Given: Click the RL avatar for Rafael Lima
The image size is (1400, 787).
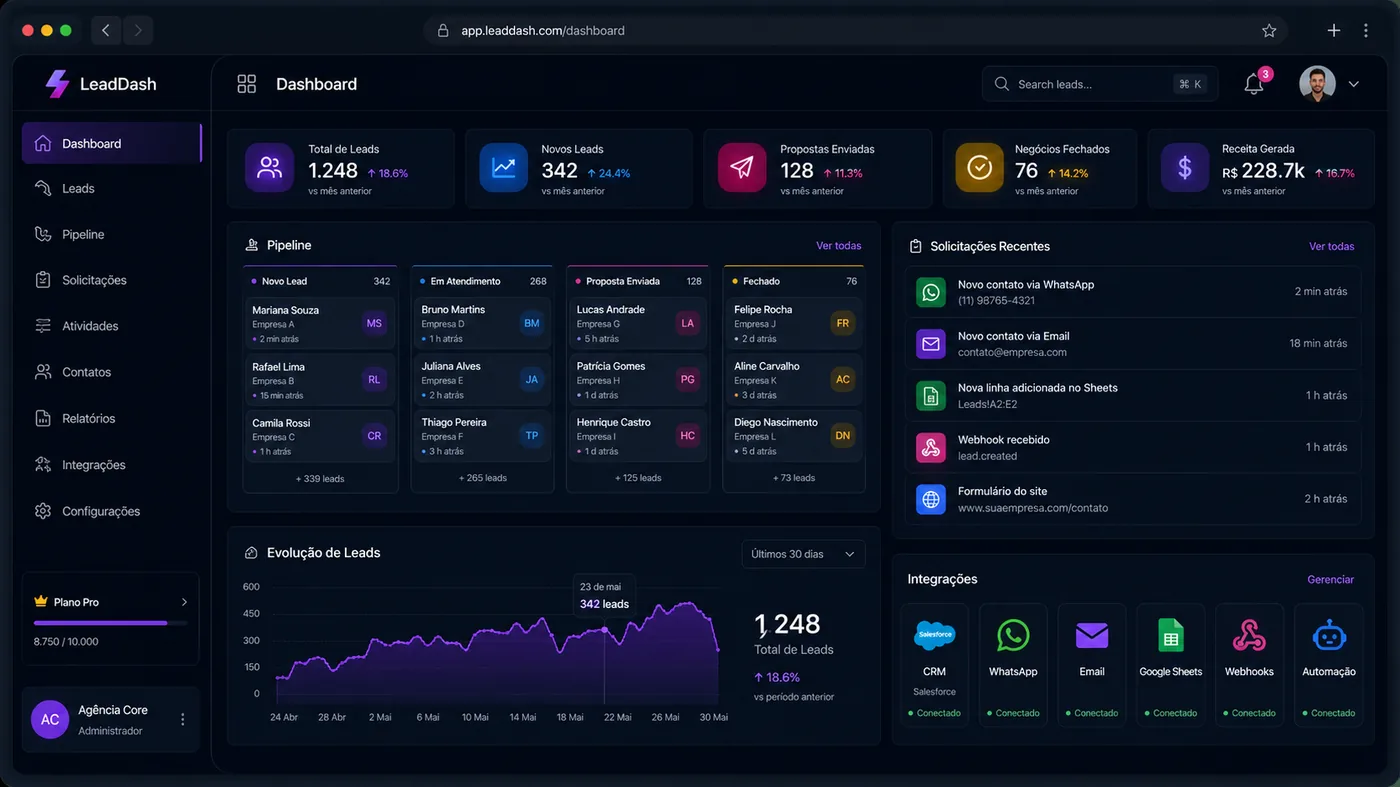Looking at the screenshot, I should click(374, 380).
